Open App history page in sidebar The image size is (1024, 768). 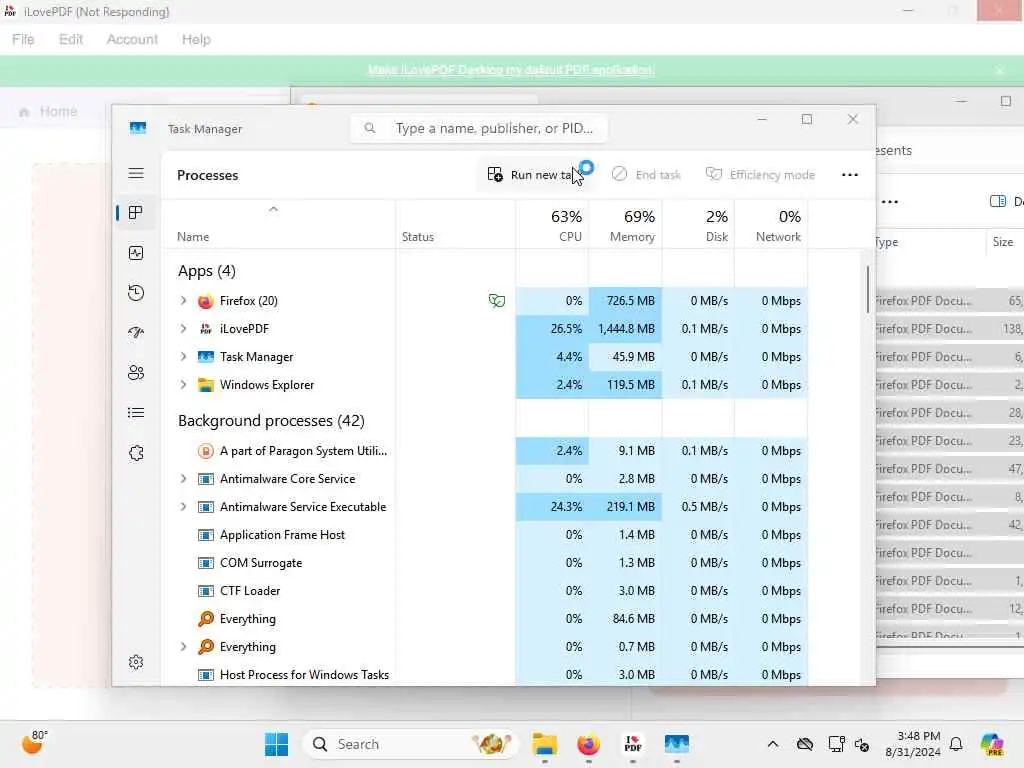coord(136,293)
